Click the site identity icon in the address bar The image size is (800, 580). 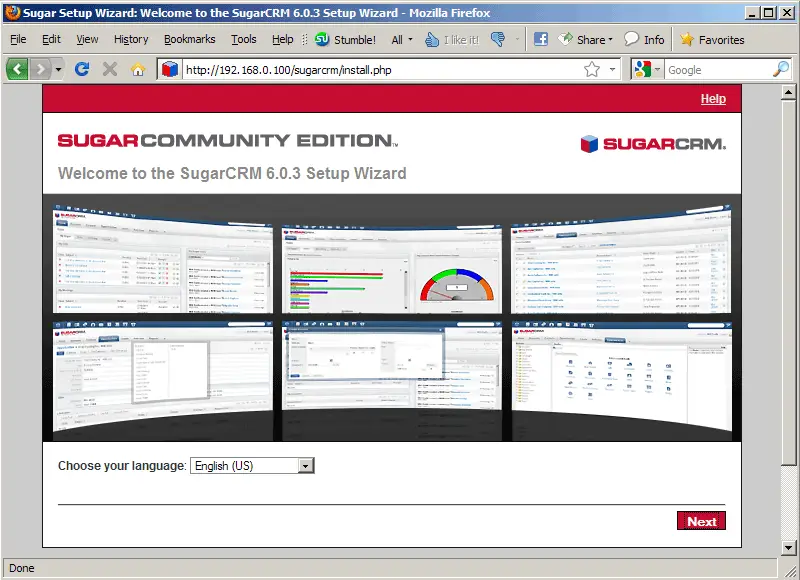click(170, 69)
